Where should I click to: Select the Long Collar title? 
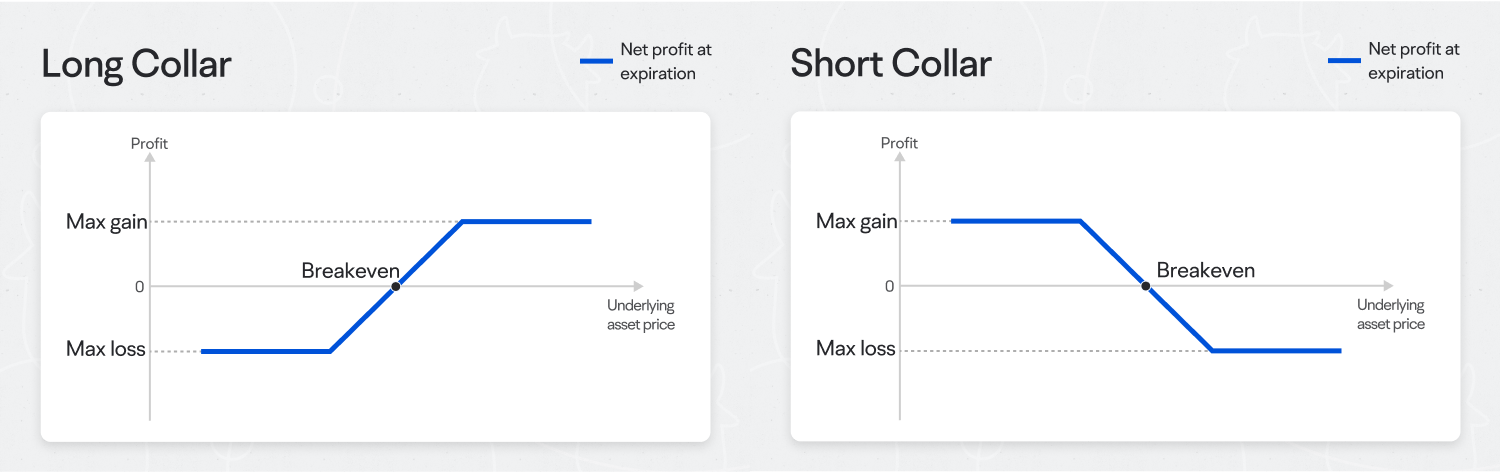click(x=137, y=65)
